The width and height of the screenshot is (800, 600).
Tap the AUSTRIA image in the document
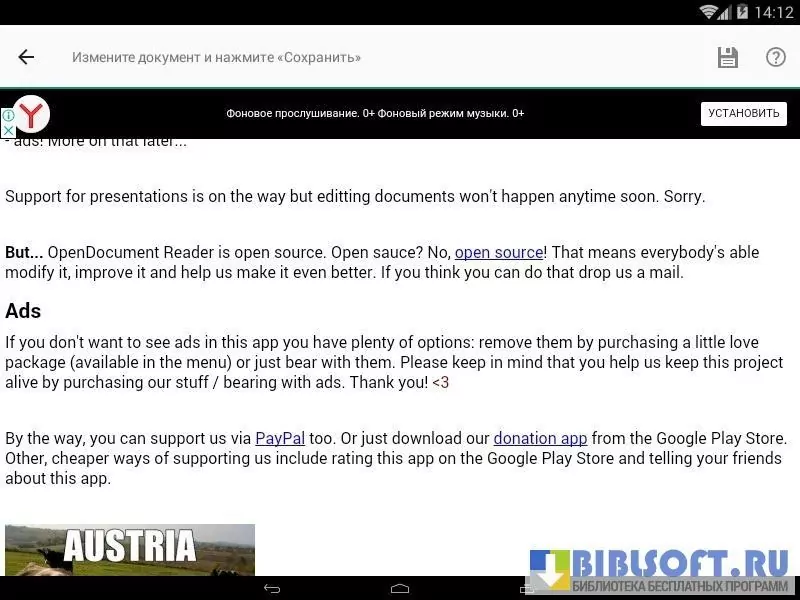pos(130,549)
